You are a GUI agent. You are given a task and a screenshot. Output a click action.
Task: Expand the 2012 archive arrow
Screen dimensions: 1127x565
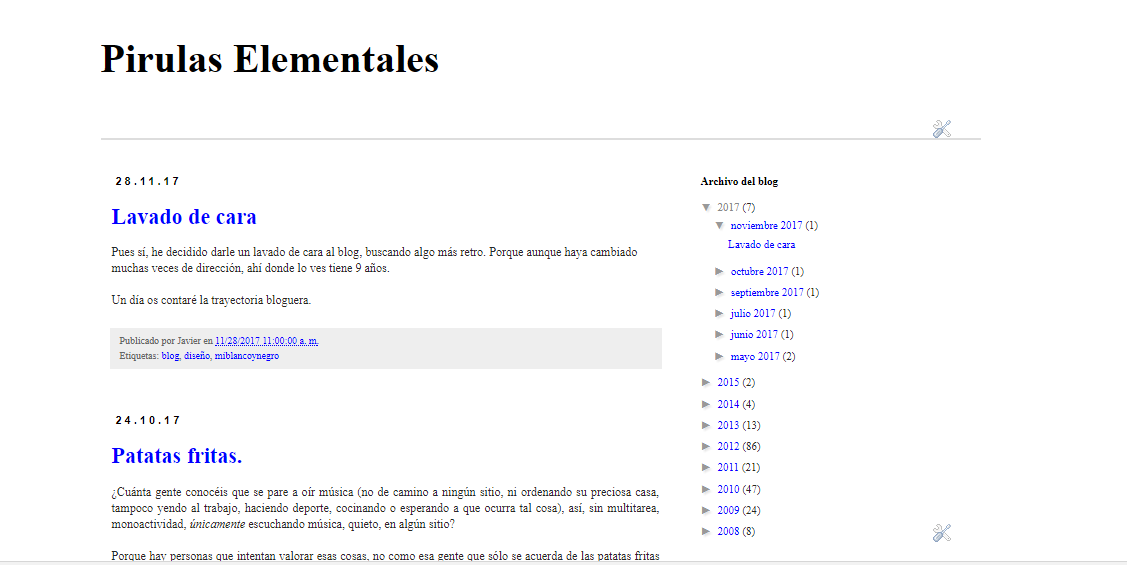click(x=707, y=446)
